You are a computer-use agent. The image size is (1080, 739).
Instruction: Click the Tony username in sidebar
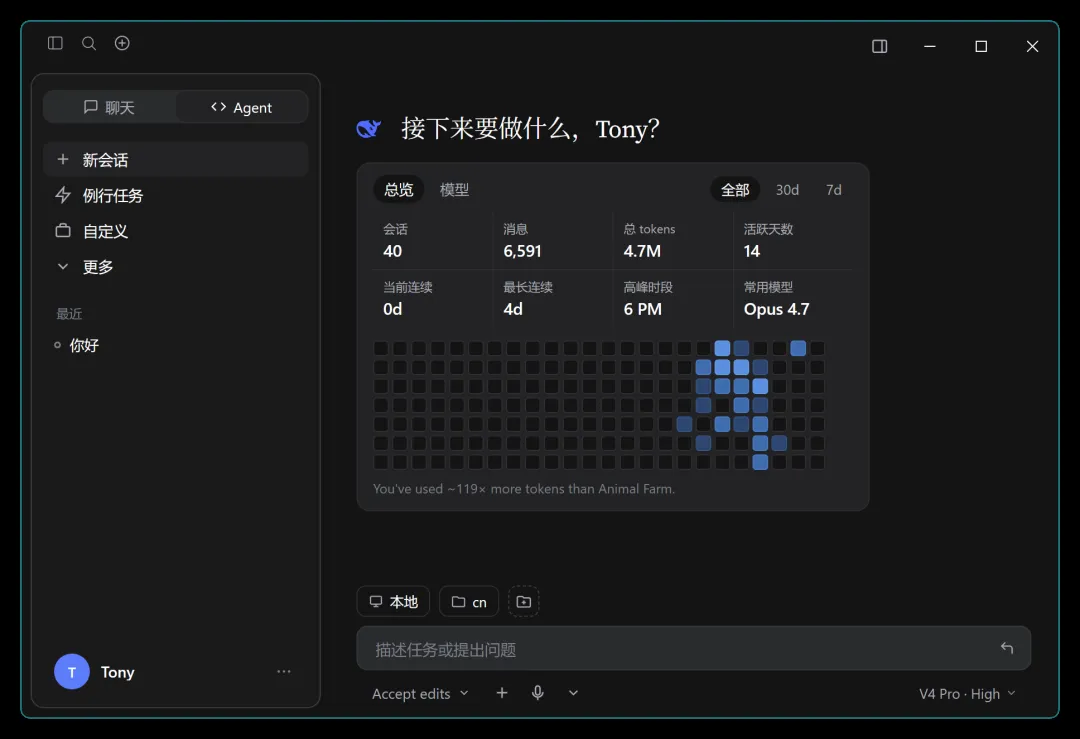tap(118, 672)
